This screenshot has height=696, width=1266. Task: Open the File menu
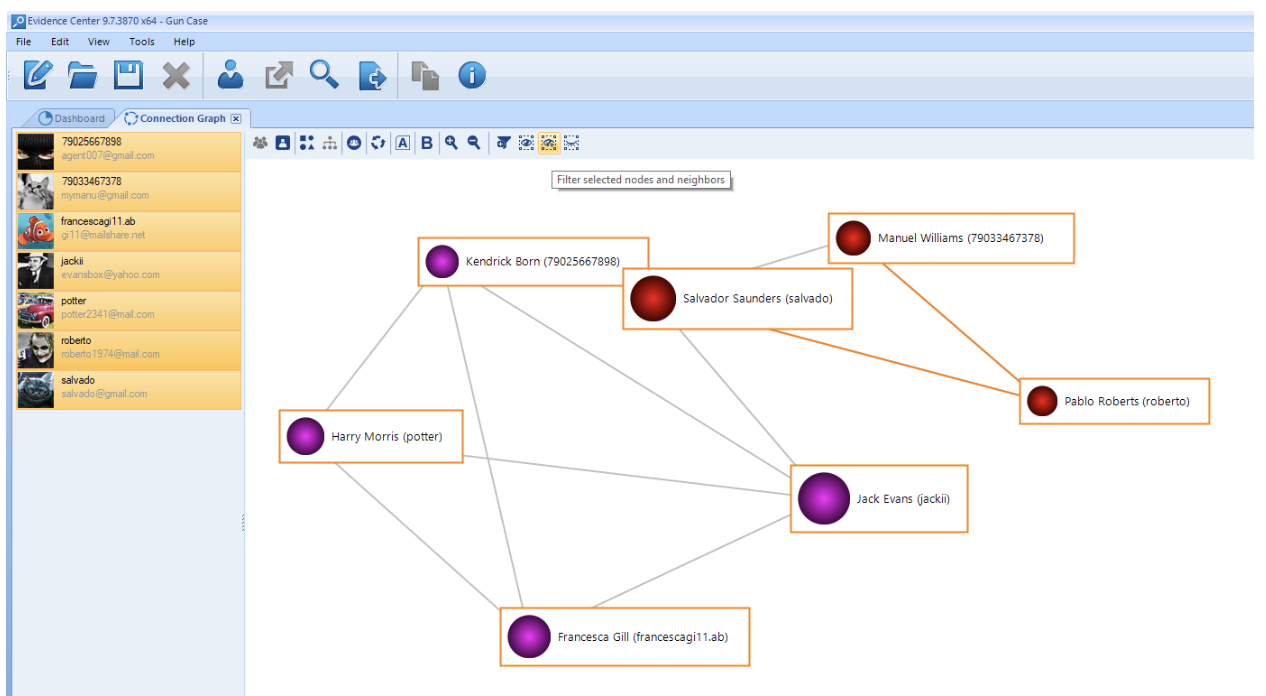point(24,42)
